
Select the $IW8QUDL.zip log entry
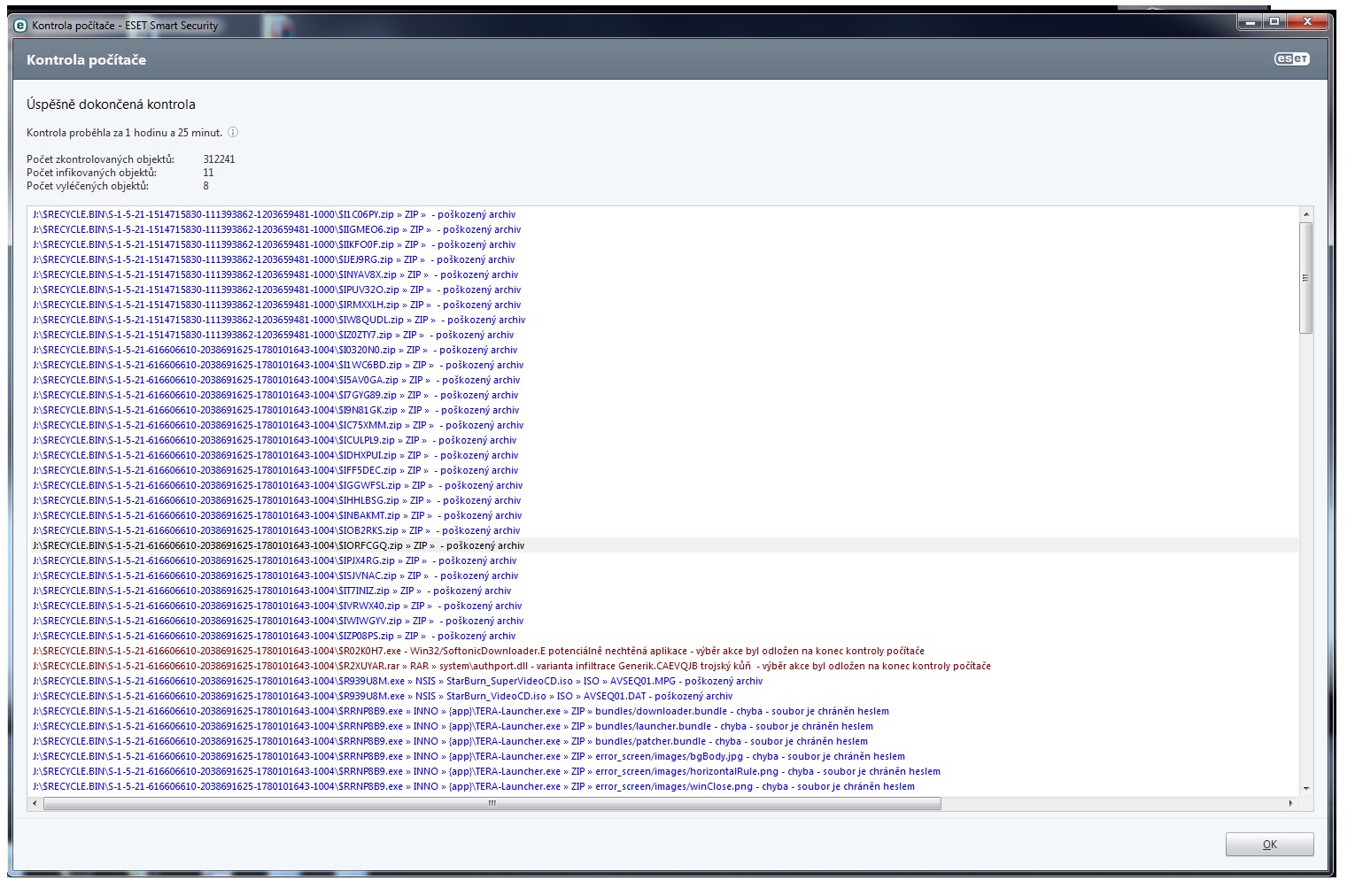(664, 320)
